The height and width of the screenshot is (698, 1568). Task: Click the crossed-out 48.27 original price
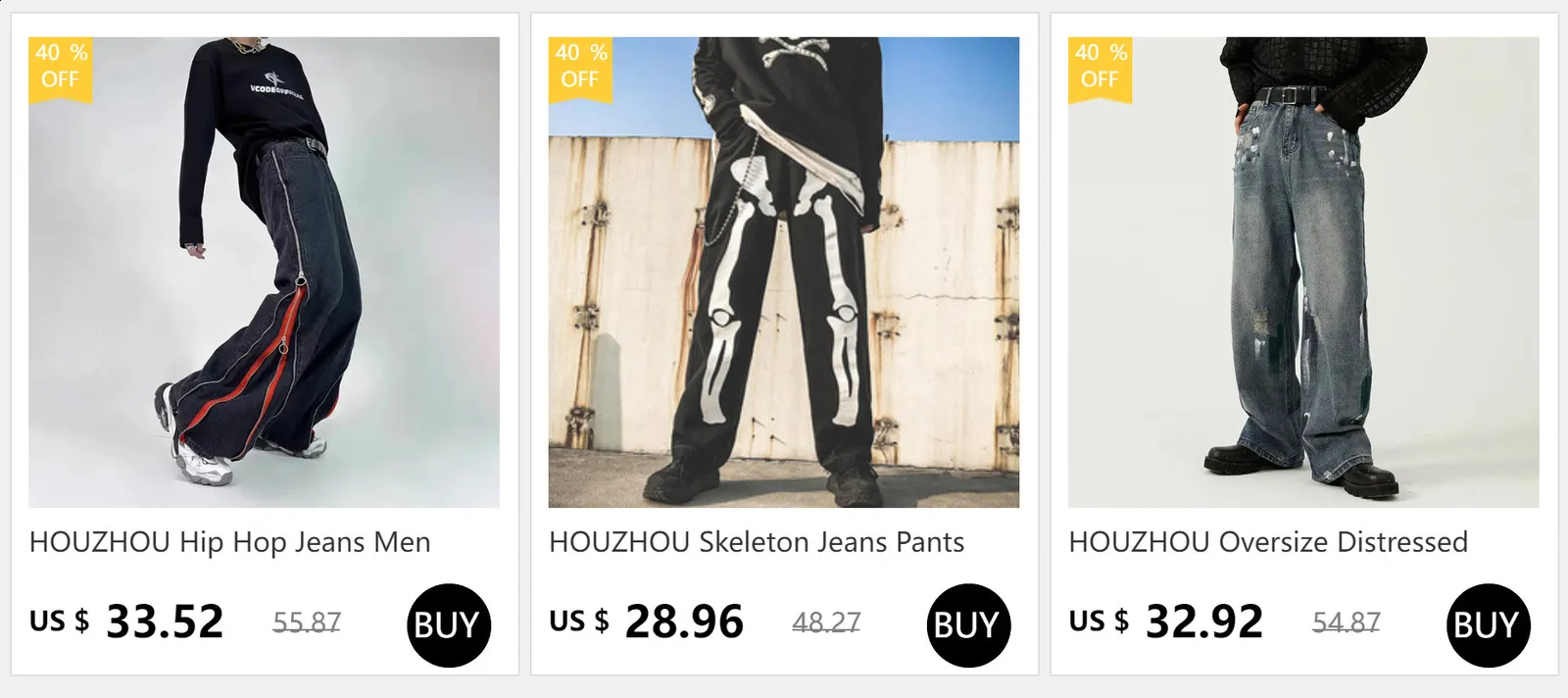coord(826,623)
